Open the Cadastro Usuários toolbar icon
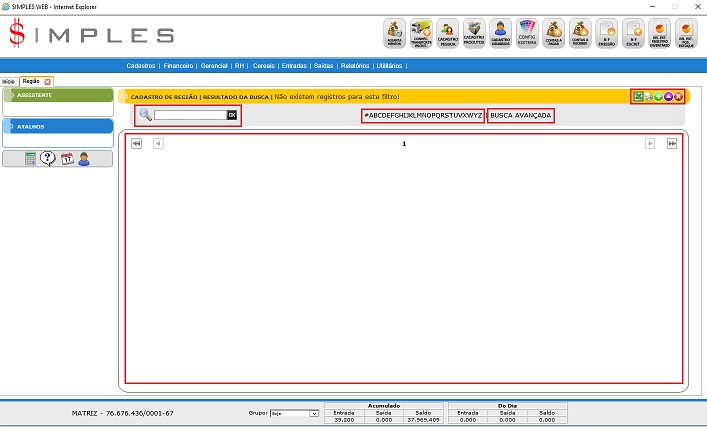The width and height of the screenshot is (707, 427). [501, 33]
